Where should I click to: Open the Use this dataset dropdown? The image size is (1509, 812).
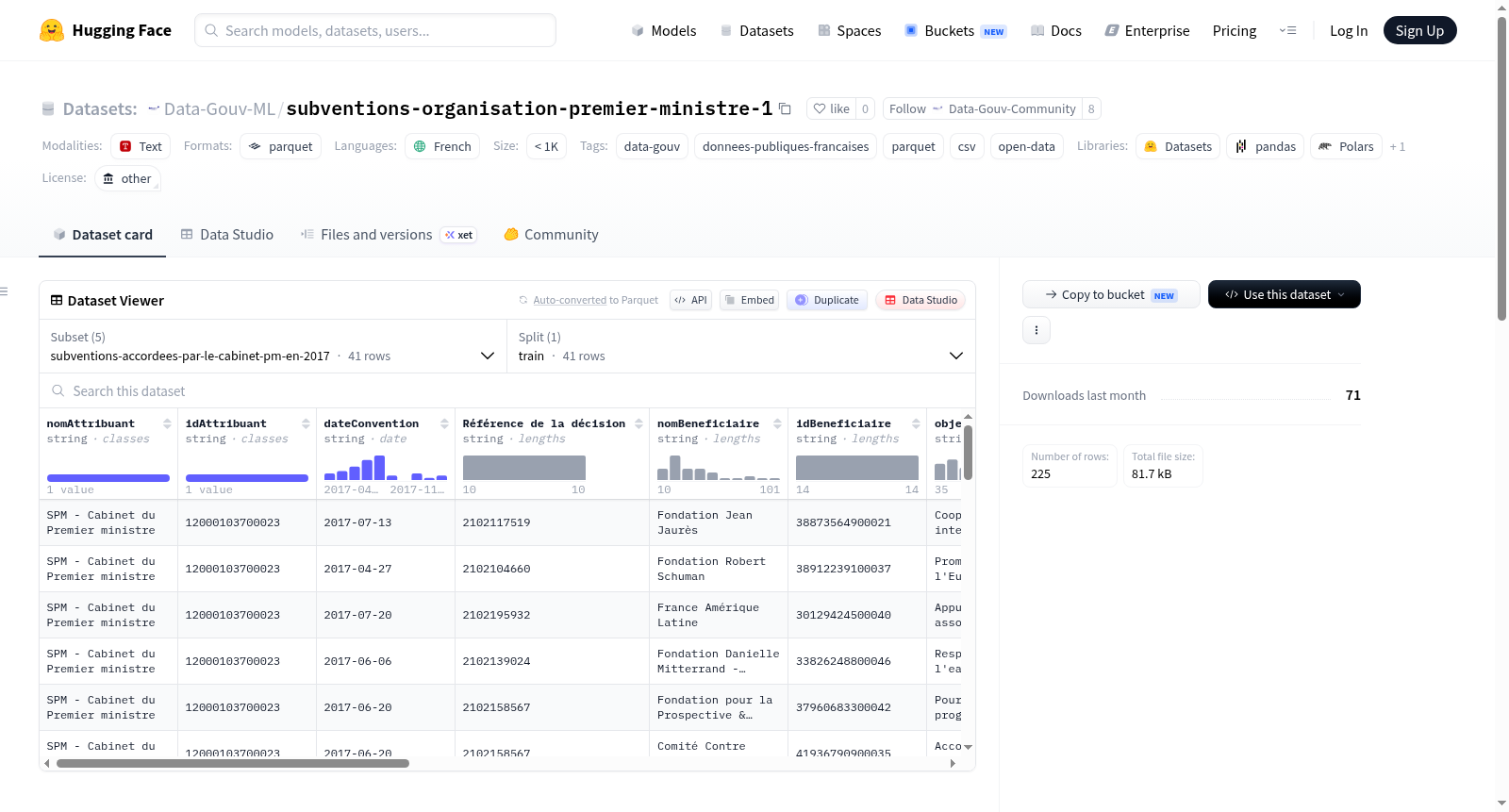[1284, 294]
